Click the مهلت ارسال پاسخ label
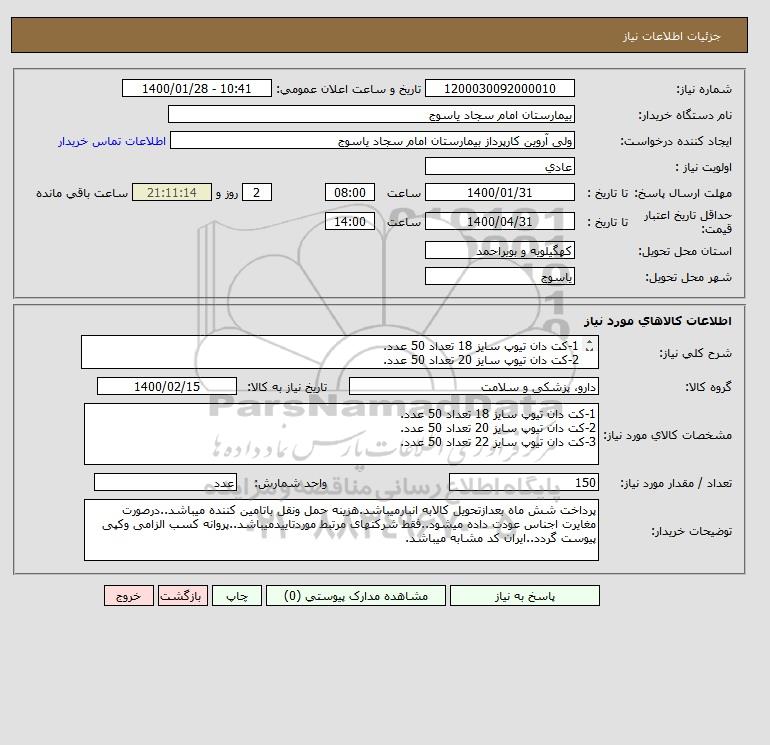This screenshot has width=770, height=745. click(683, 193)
